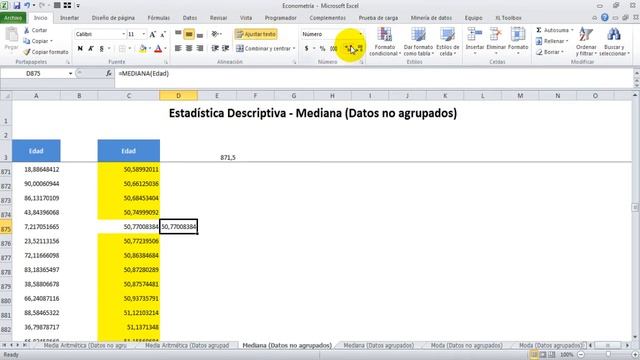
Task: Align text right in the cell
Action: pyautogui.click(x=200, y=49)
